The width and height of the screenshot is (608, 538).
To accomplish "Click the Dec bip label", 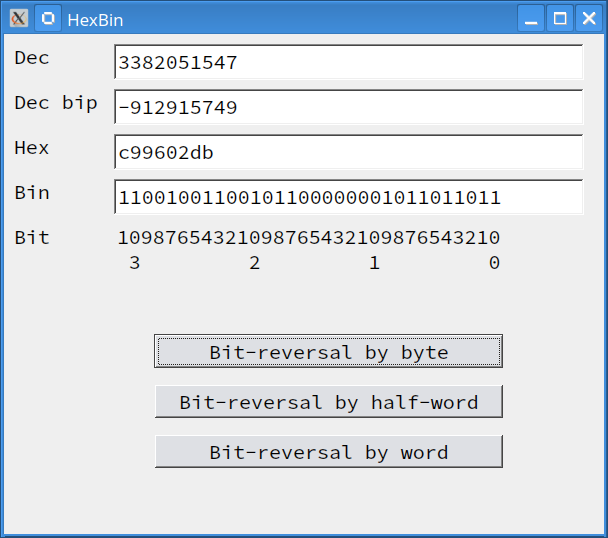I will point(56,103).
